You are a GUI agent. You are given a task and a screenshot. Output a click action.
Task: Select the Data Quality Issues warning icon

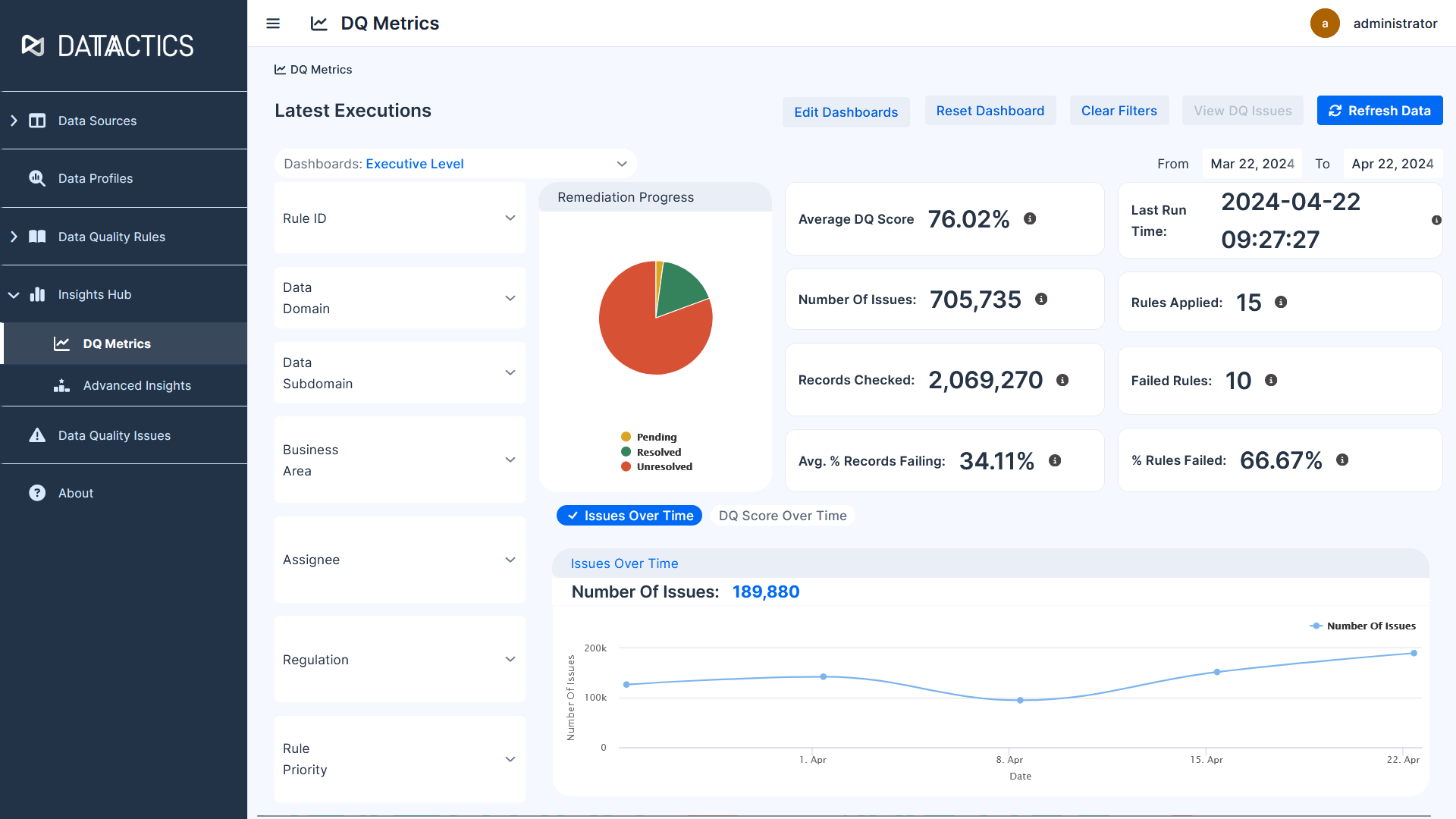click(37, 435)
